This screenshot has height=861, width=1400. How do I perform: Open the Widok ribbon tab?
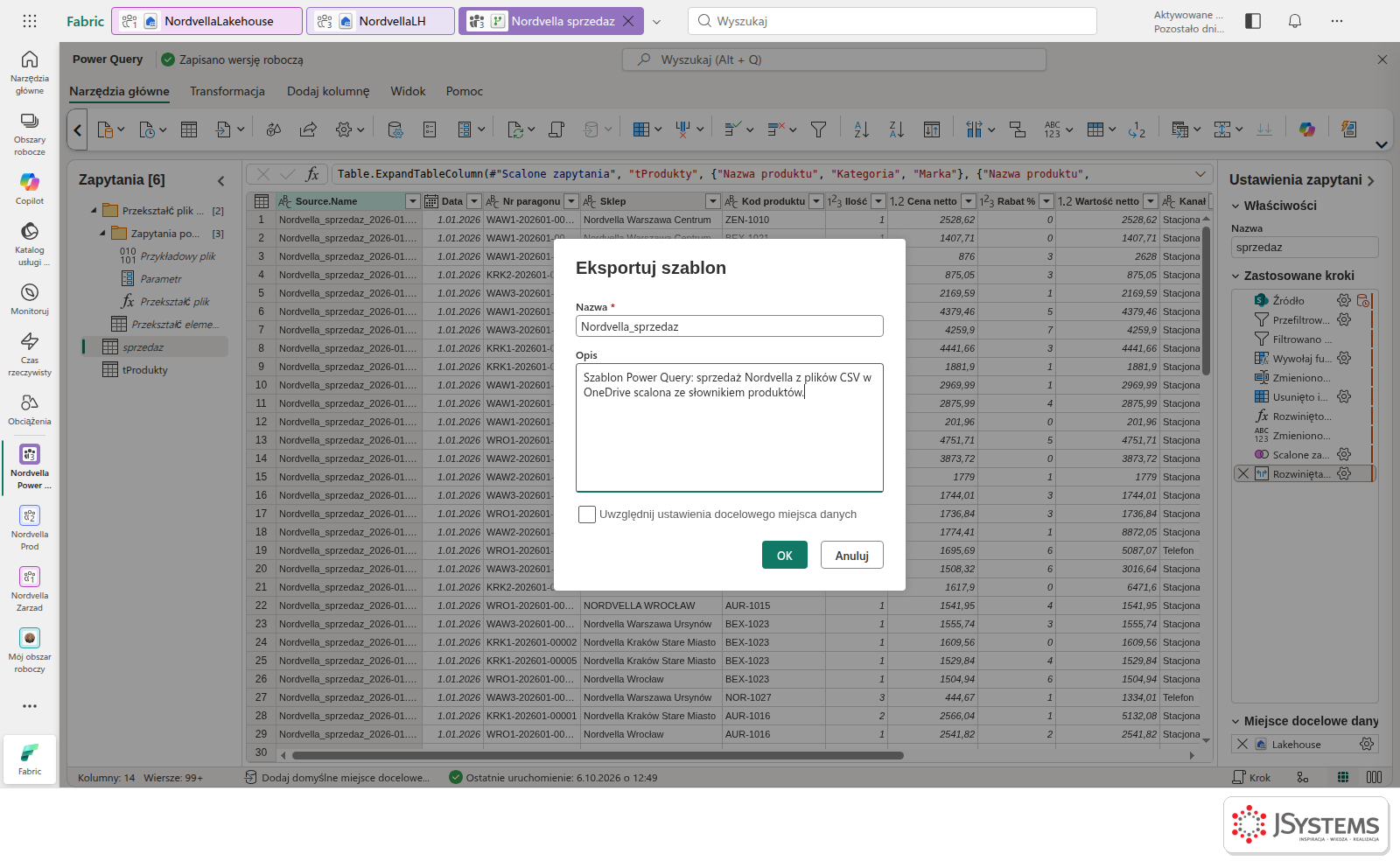click(x=408, y=91)
